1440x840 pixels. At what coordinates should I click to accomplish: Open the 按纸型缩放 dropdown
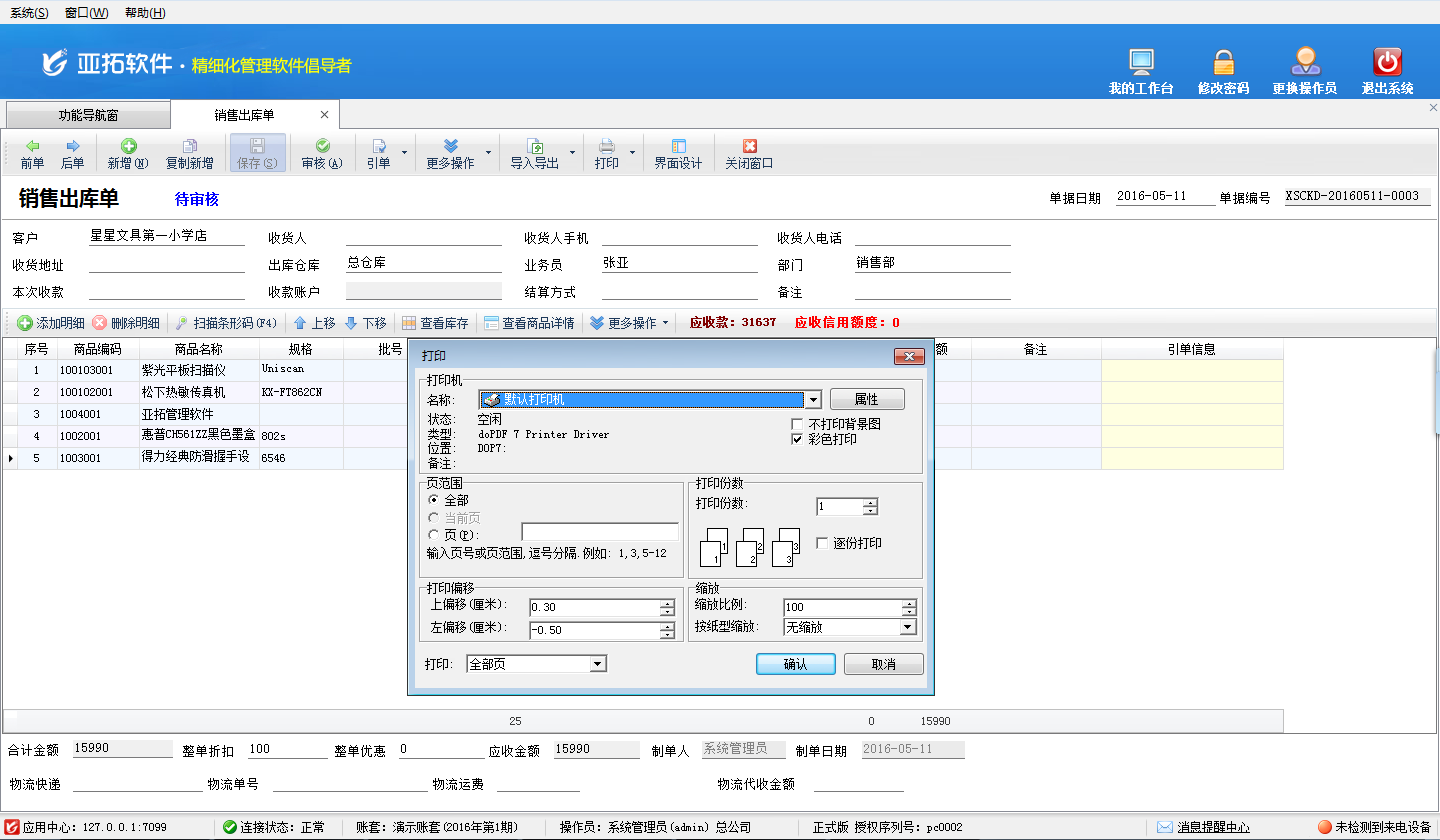(908, 628)
